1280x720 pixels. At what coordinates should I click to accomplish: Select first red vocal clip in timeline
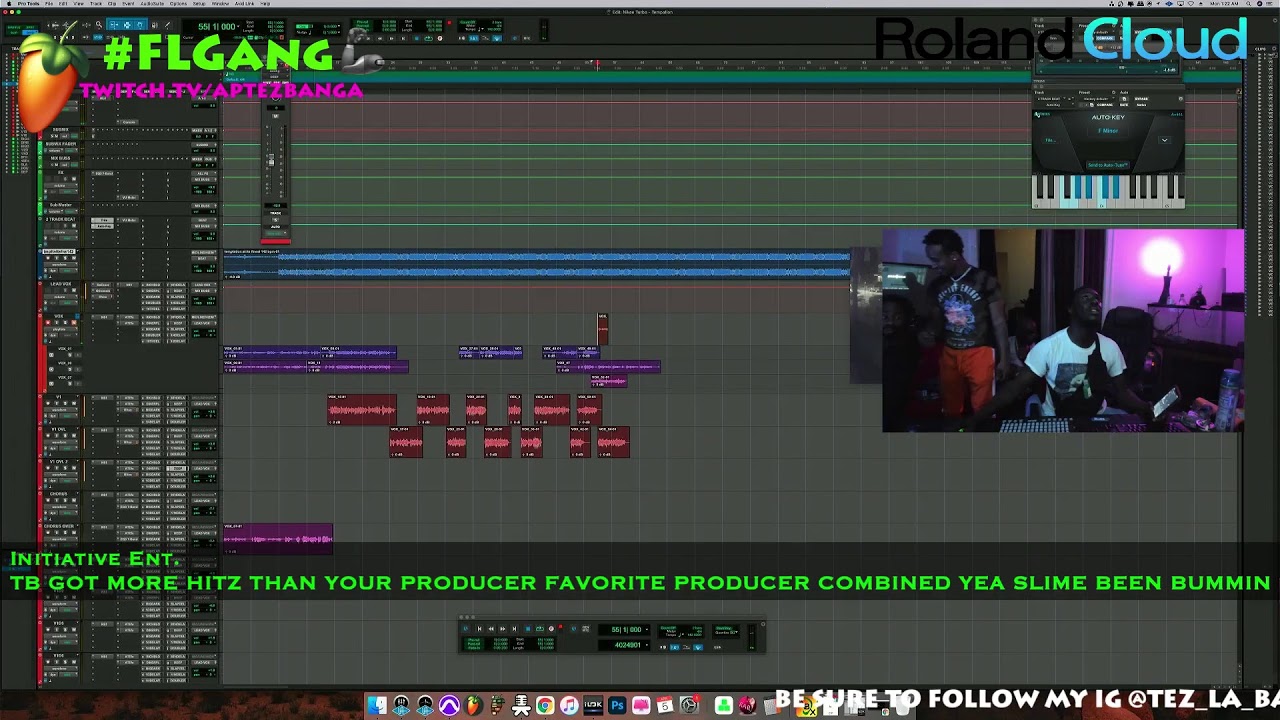(x=362, y=409)
